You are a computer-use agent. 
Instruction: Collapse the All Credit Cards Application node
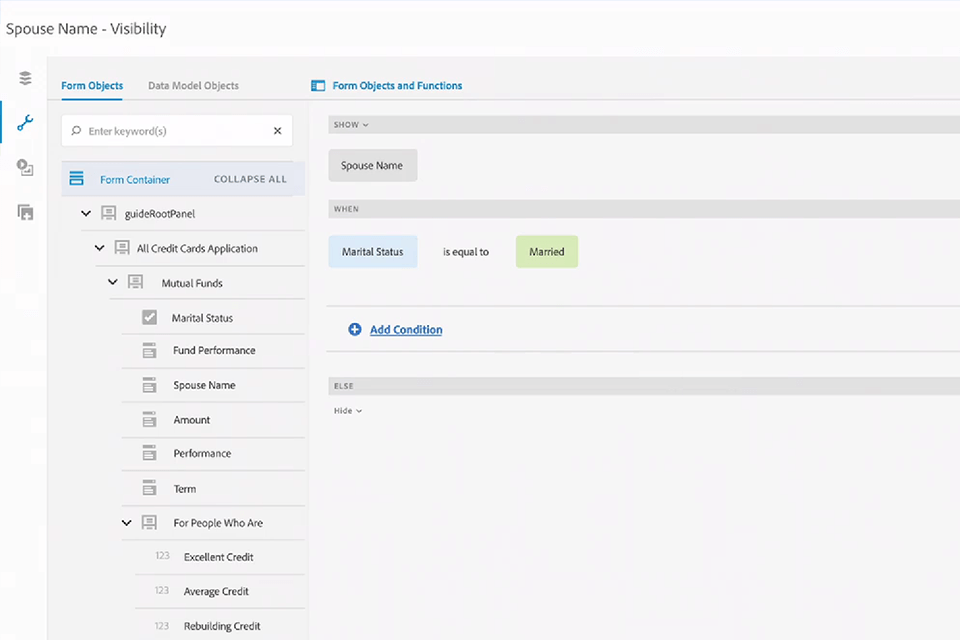coord(99,248)
